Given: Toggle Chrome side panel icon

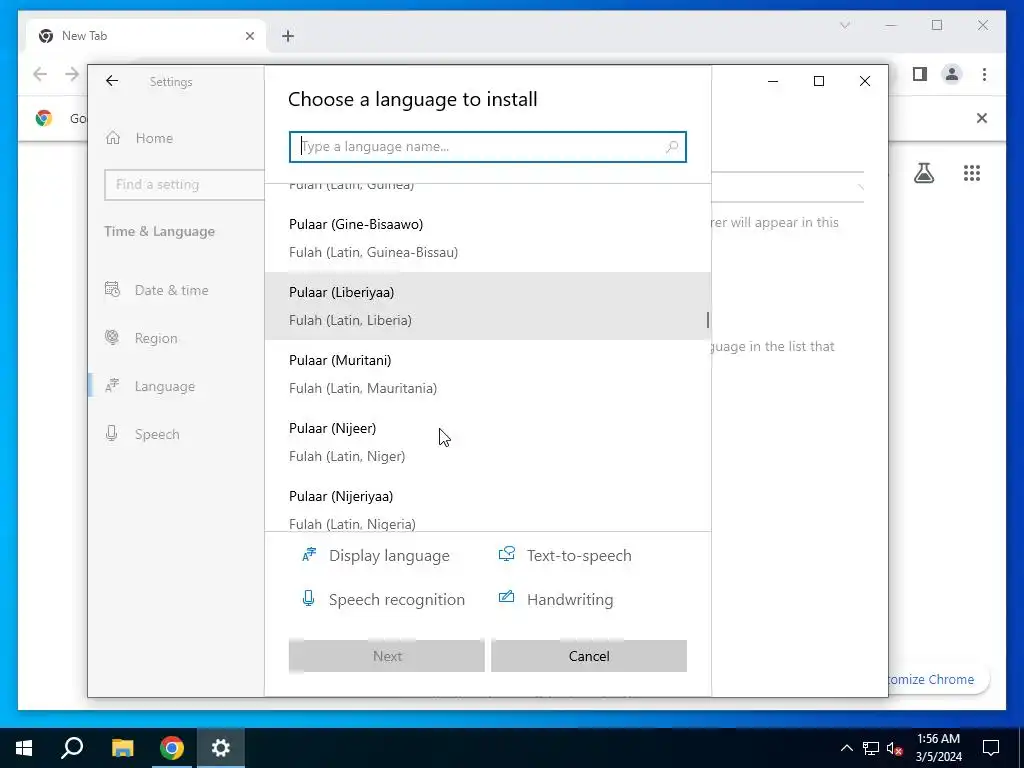Looking at the screenshot, I should point(920,74).
